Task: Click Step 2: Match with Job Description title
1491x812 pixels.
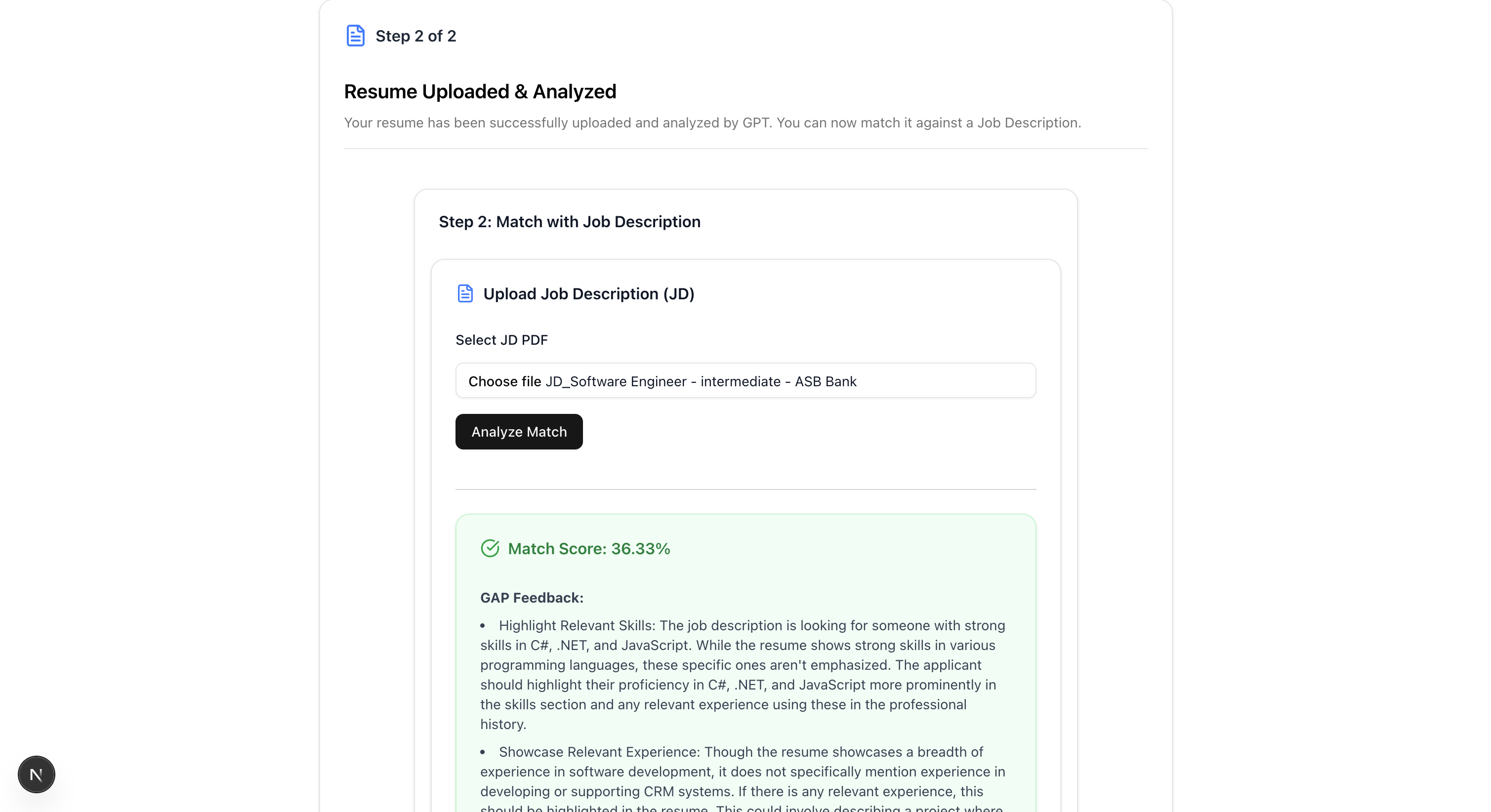Action: pyautogui.click(x=570, y=222)
